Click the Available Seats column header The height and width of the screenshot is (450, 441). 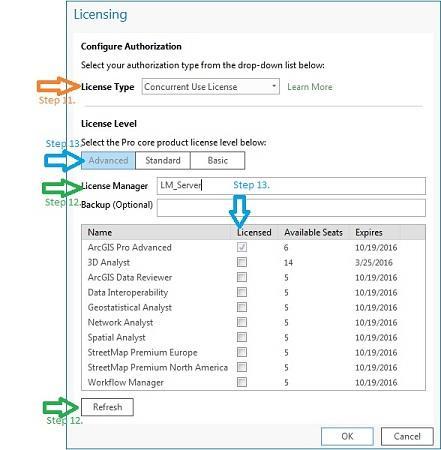pos(313,232)
